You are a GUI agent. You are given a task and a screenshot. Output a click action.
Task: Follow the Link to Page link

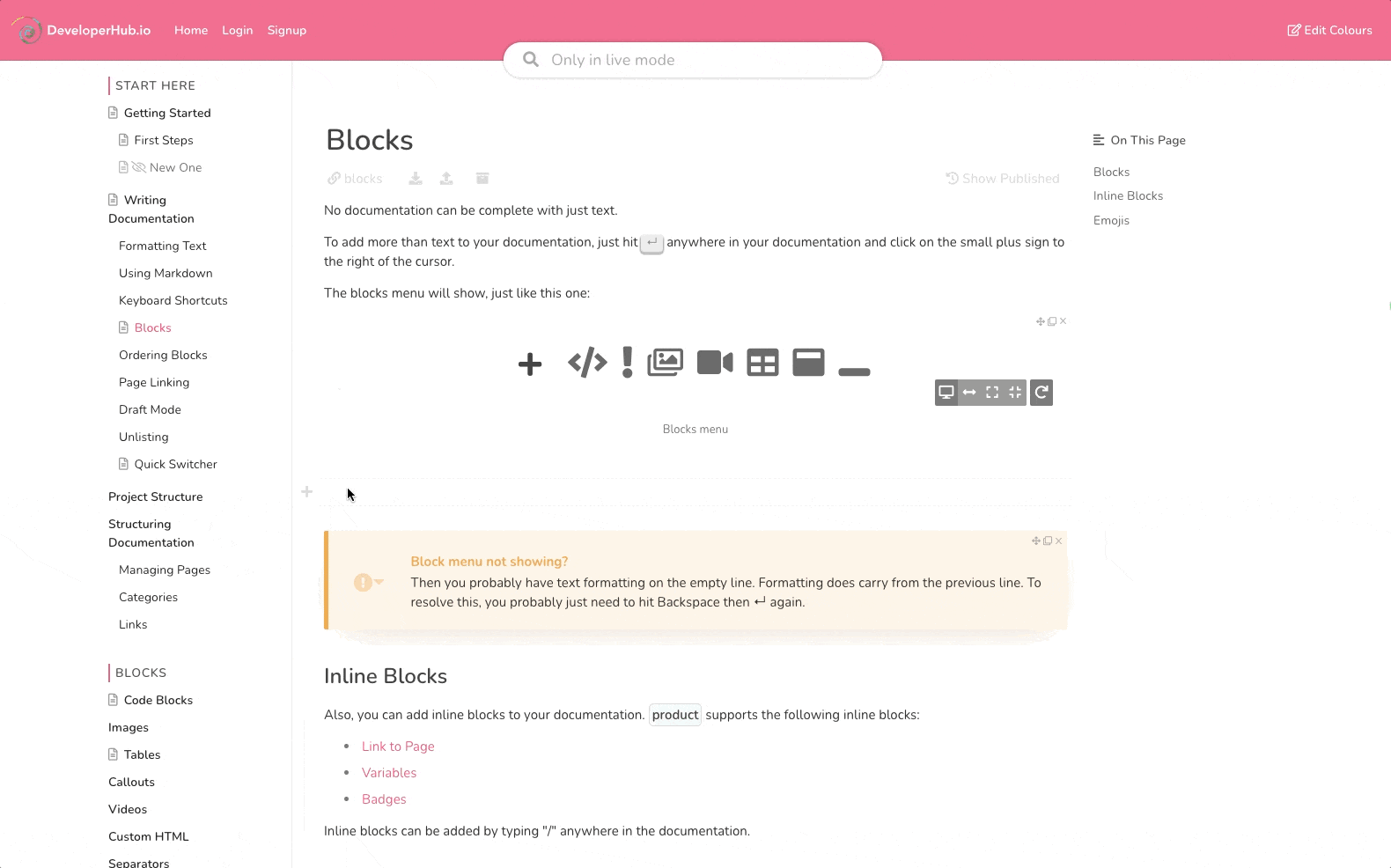tap(398, 747)
